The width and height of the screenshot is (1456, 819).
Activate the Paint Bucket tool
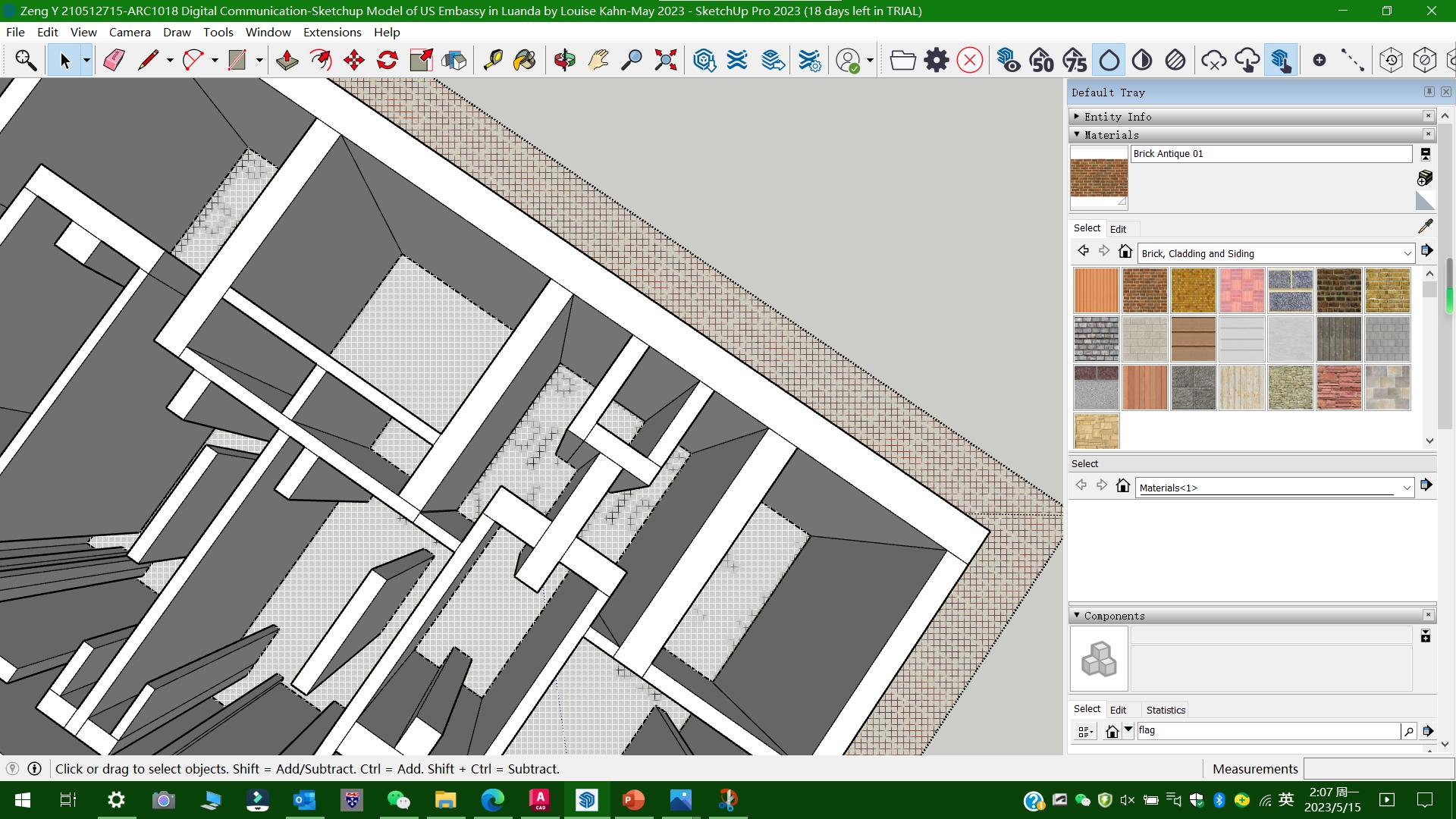click(524, 60)
